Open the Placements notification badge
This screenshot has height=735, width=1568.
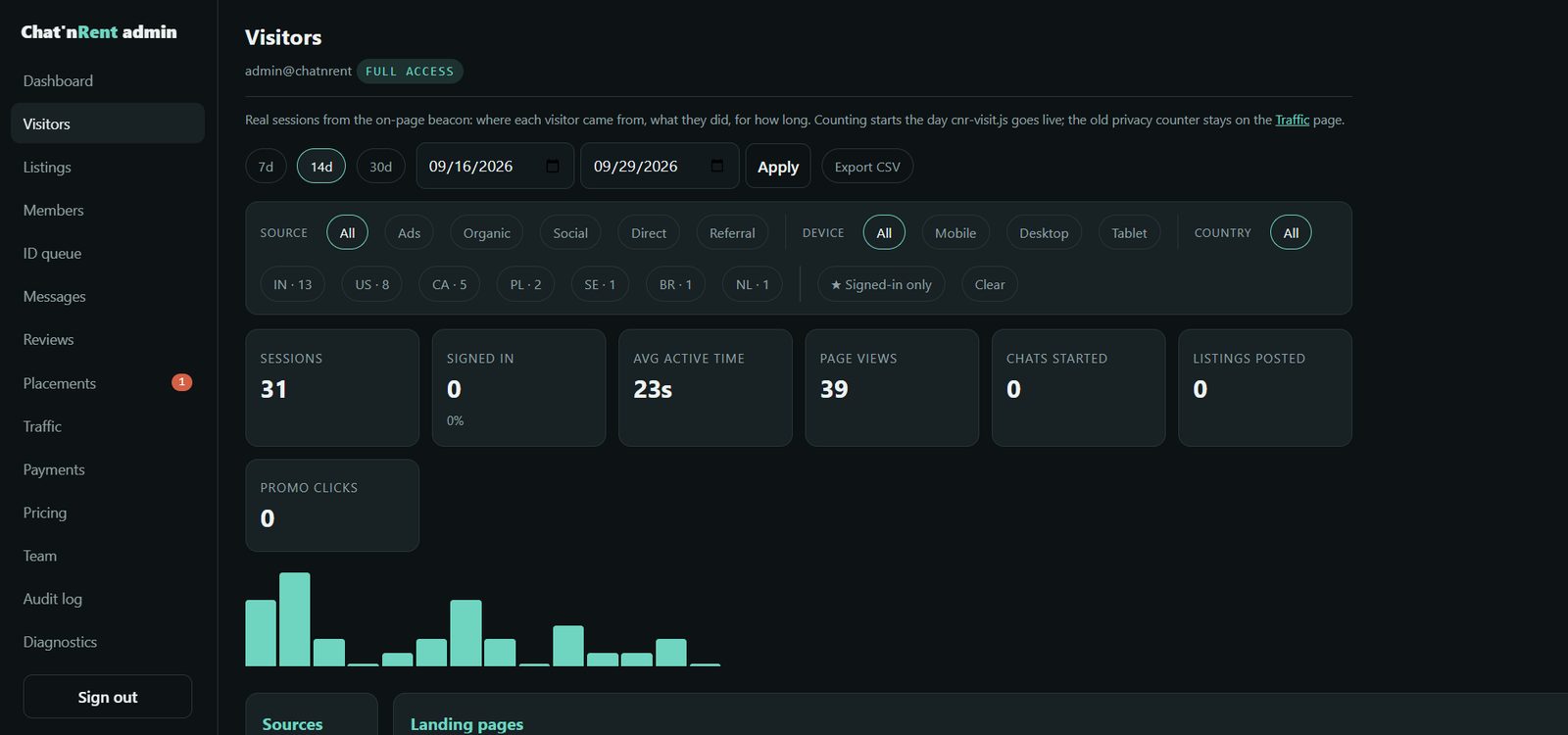(181, 382)
